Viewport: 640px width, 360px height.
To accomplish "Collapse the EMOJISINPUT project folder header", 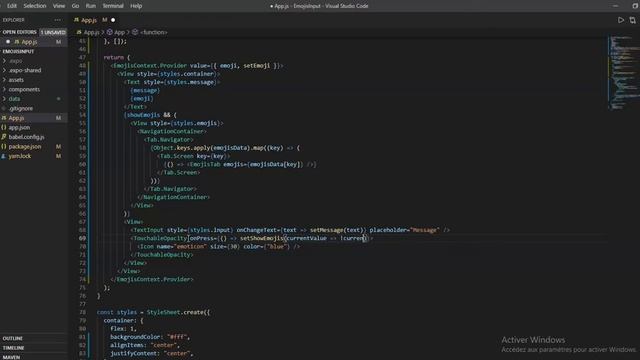I will 18,51.
